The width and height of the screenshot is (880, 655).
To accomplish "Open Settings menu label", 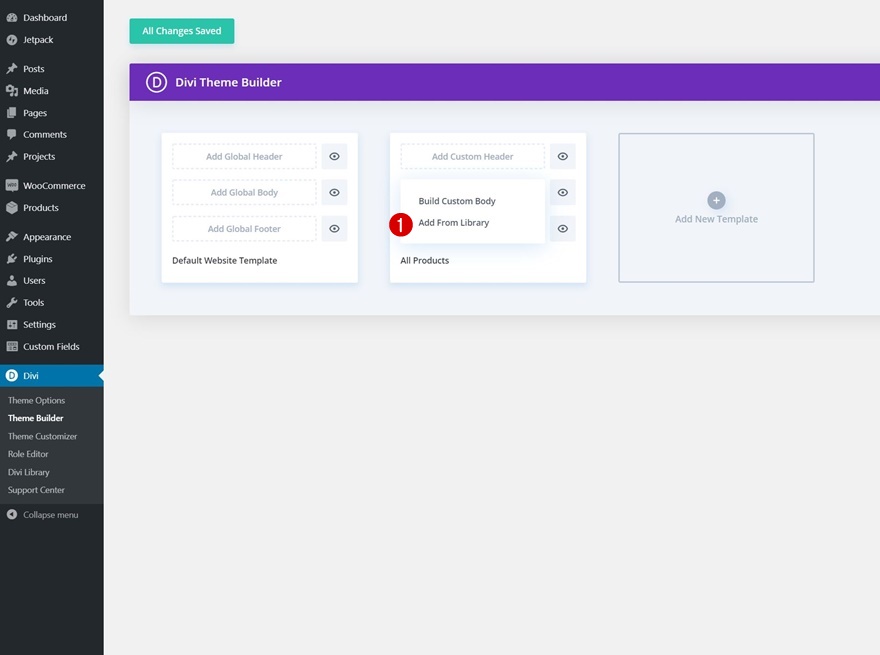I will 39,324.
